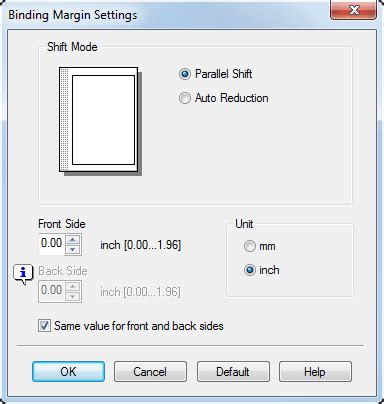This screenshot has width=384, height=404.
Task: Select the Parallel Shift option
Action: click(215, 74)
